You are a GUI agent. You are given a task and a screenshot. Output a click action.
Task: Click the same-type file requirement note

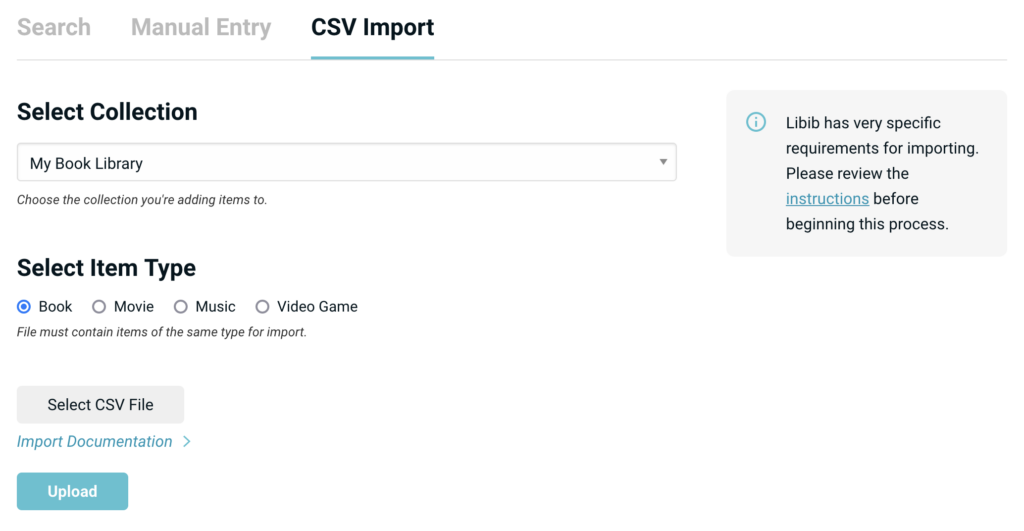point(162,332)
